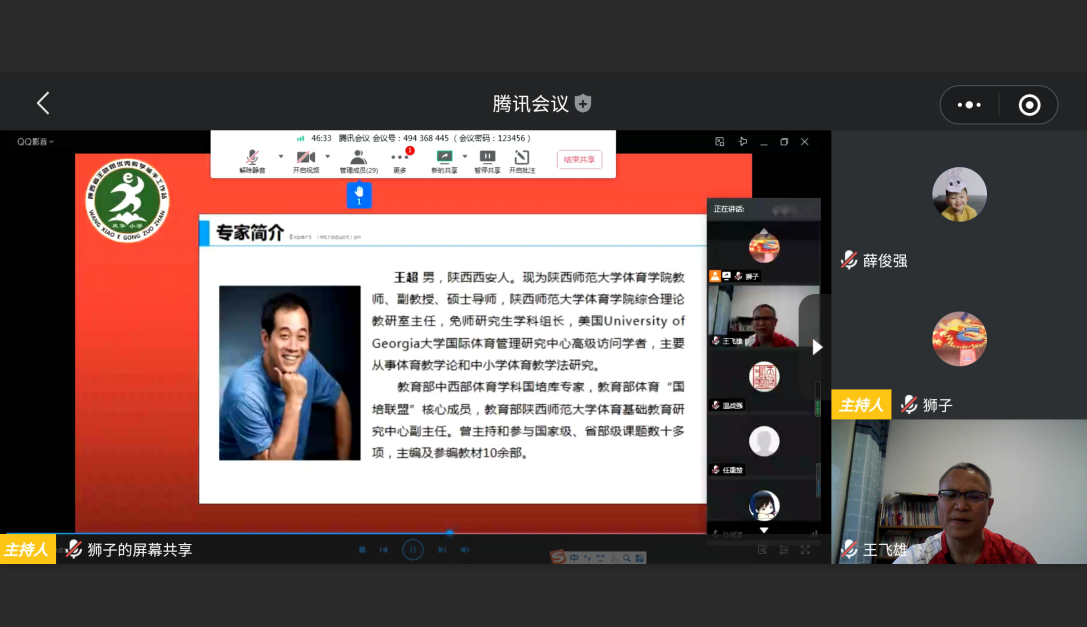Click the QQ影音 playlist icon at bottom right

[784, 550]
